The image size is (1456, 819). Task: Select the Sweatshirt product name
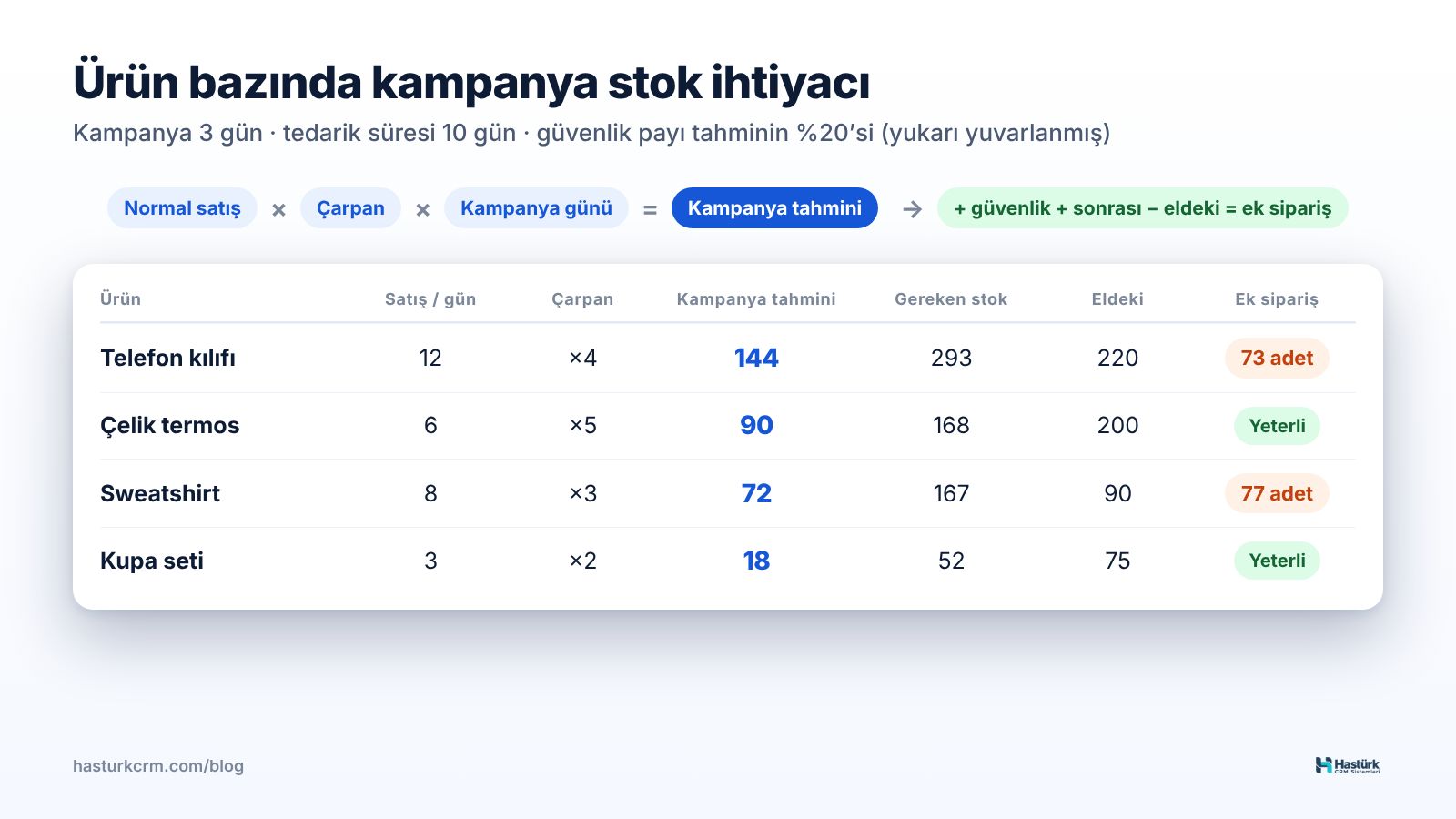(x=160, y=493)
